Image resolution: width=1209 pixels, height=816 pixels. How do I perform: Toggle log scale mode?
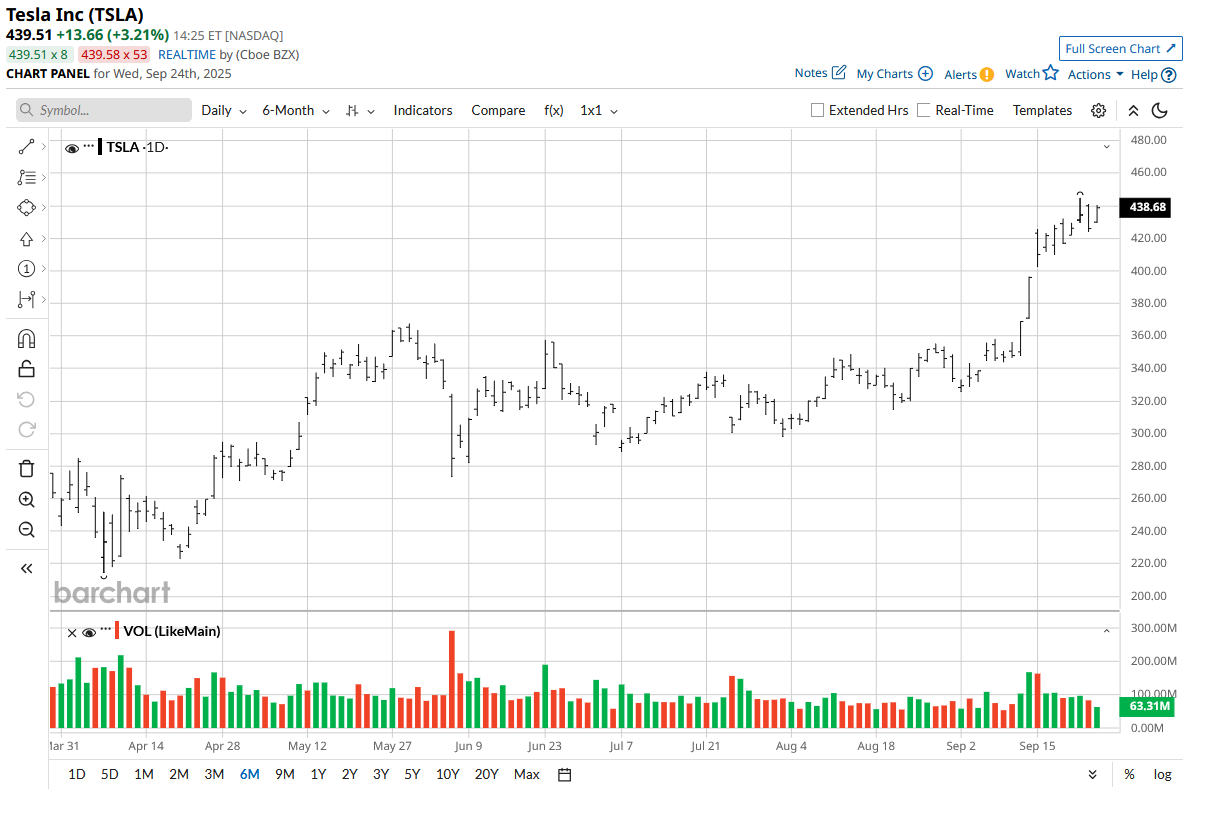coord(1162,774)
